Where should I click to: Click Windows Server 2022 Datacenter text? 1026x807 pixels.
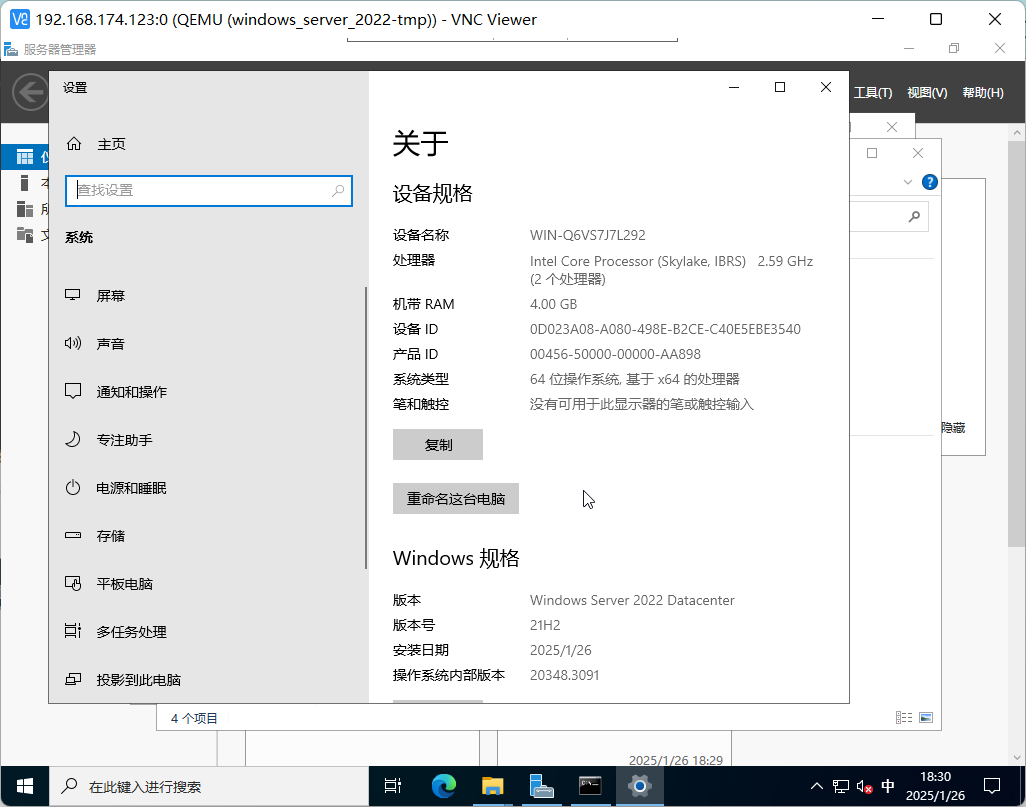click(632, 600)
